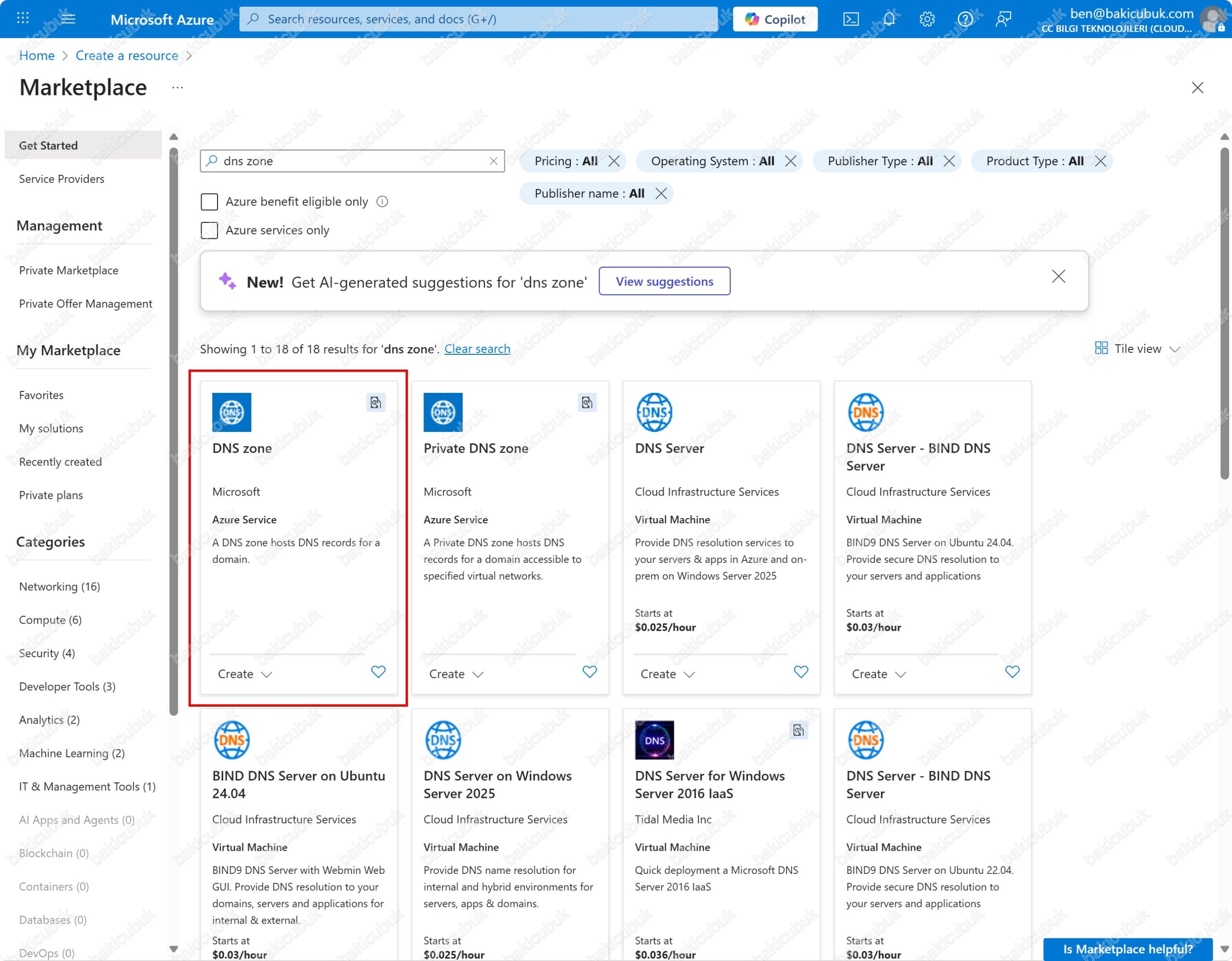Open the Cloud Shell icon
The image size is (1232, 961).
coord(850,19)
